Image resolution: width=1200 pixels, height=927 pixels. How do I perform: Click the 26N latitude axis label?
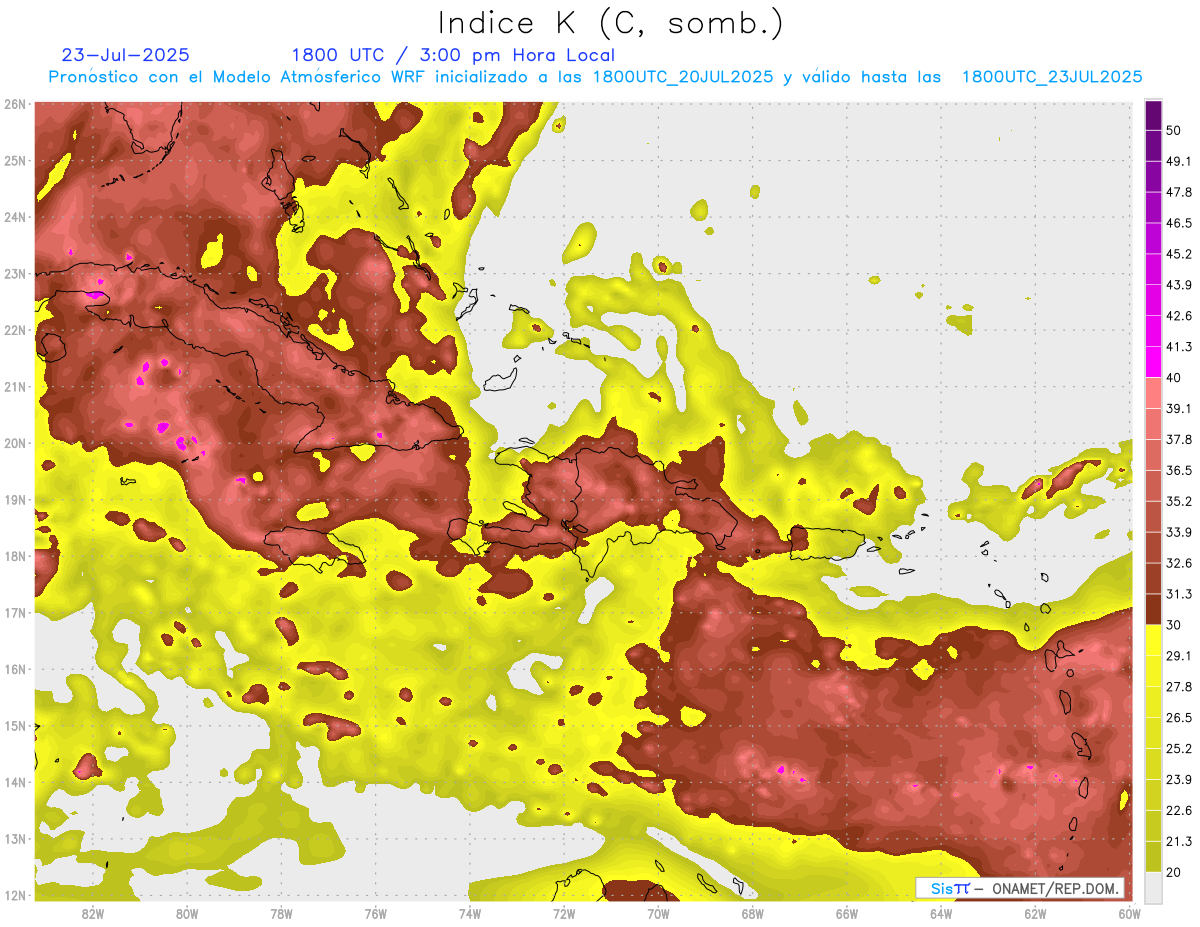point(14,104)
